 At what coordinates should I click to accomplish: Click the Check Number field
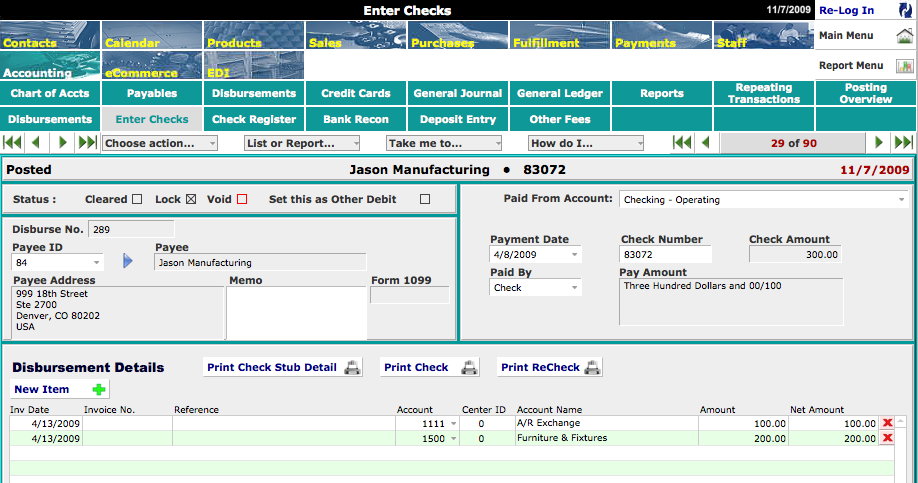pyautogui.click(x=666, y=255)
